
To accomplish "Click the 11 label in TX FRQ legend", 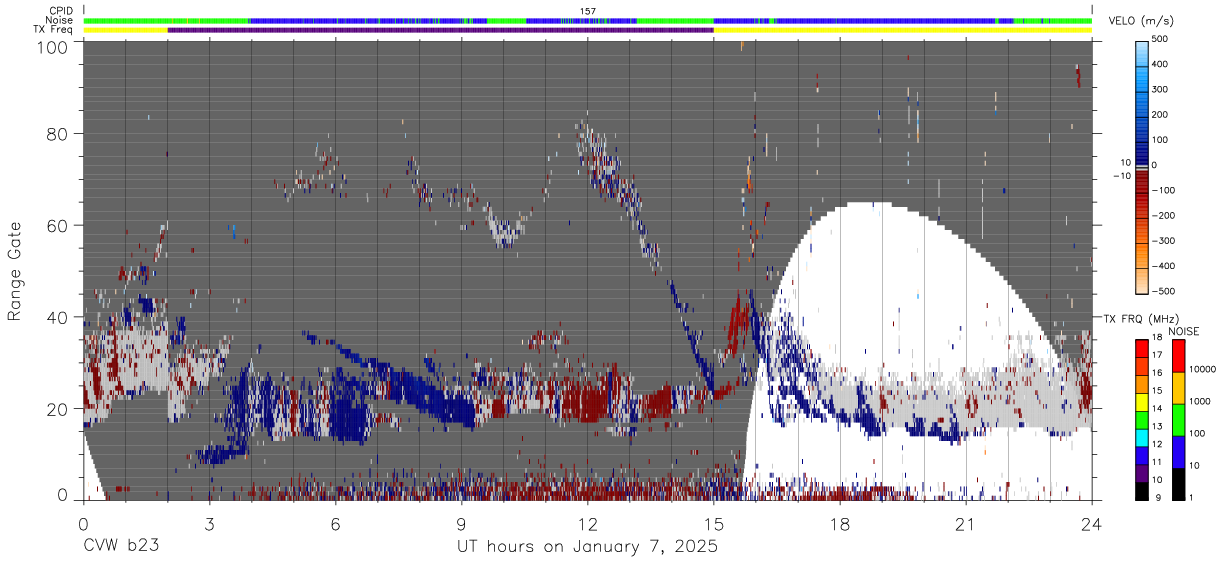I will click(x=1157, y=462).
